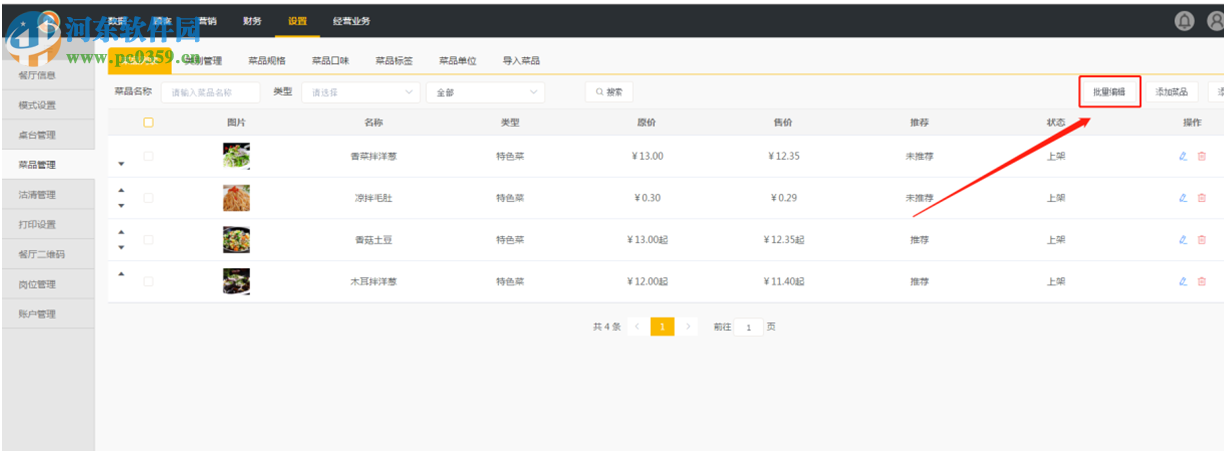Screen dimensions: 1224x451
Task: Click the 凉拌毛肚 dish photo thumbnail
Action: click(236, 198)
